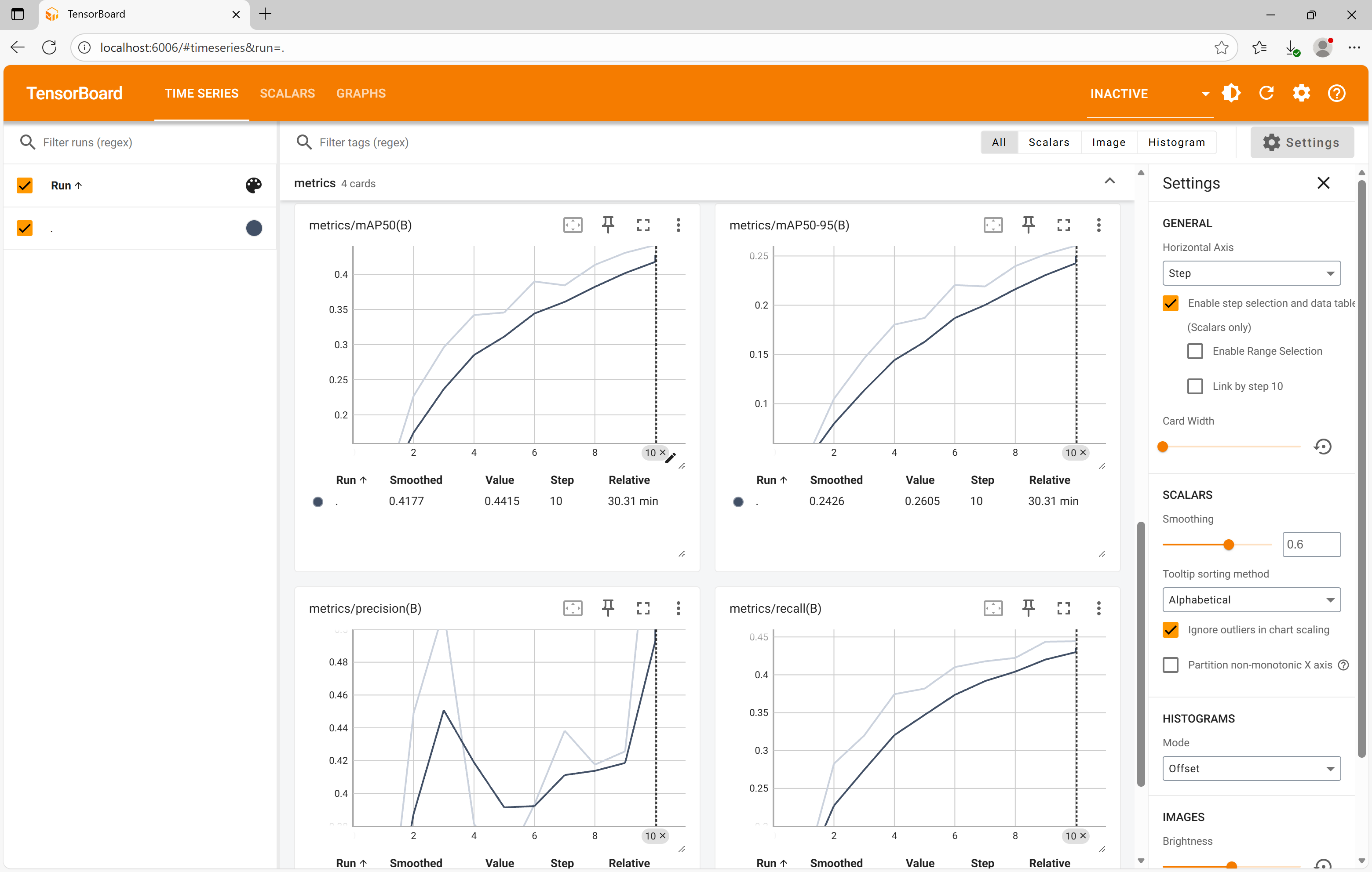Image resolution: width=1372 pixels, height=872 pixels.
Task: Open the Horizontal Axis Step dropdown
Action: point(1251,273)
